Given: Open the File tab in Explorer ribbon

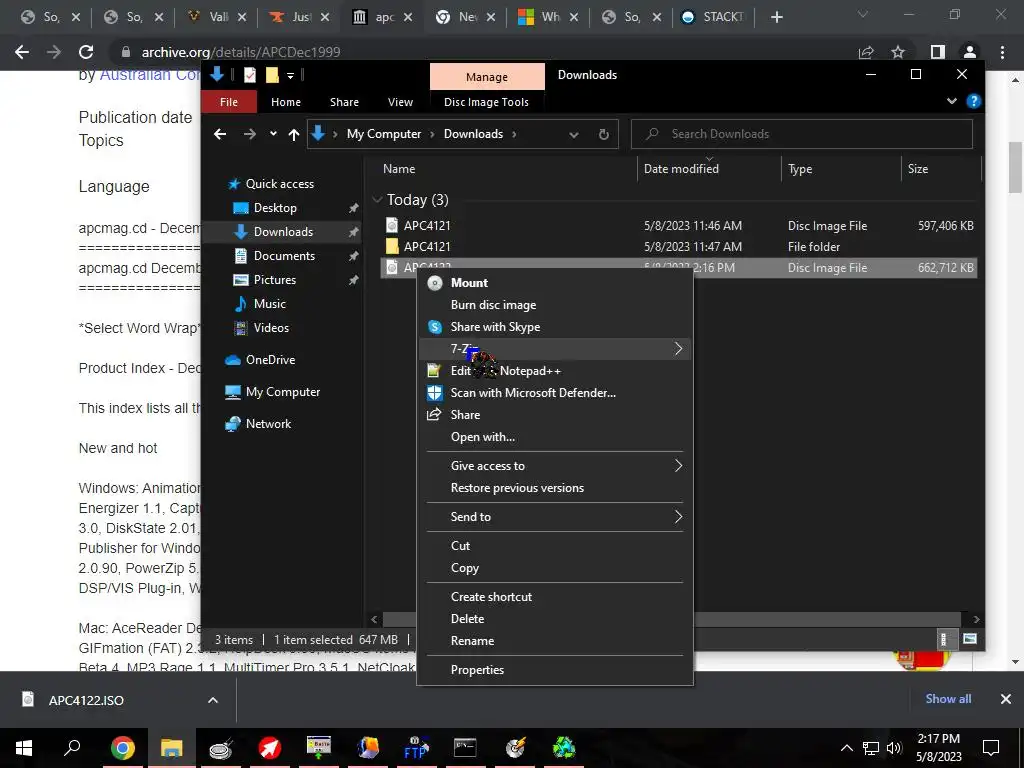Looking at the screenshot, I should pyautogui.click(x=229, y=102).
